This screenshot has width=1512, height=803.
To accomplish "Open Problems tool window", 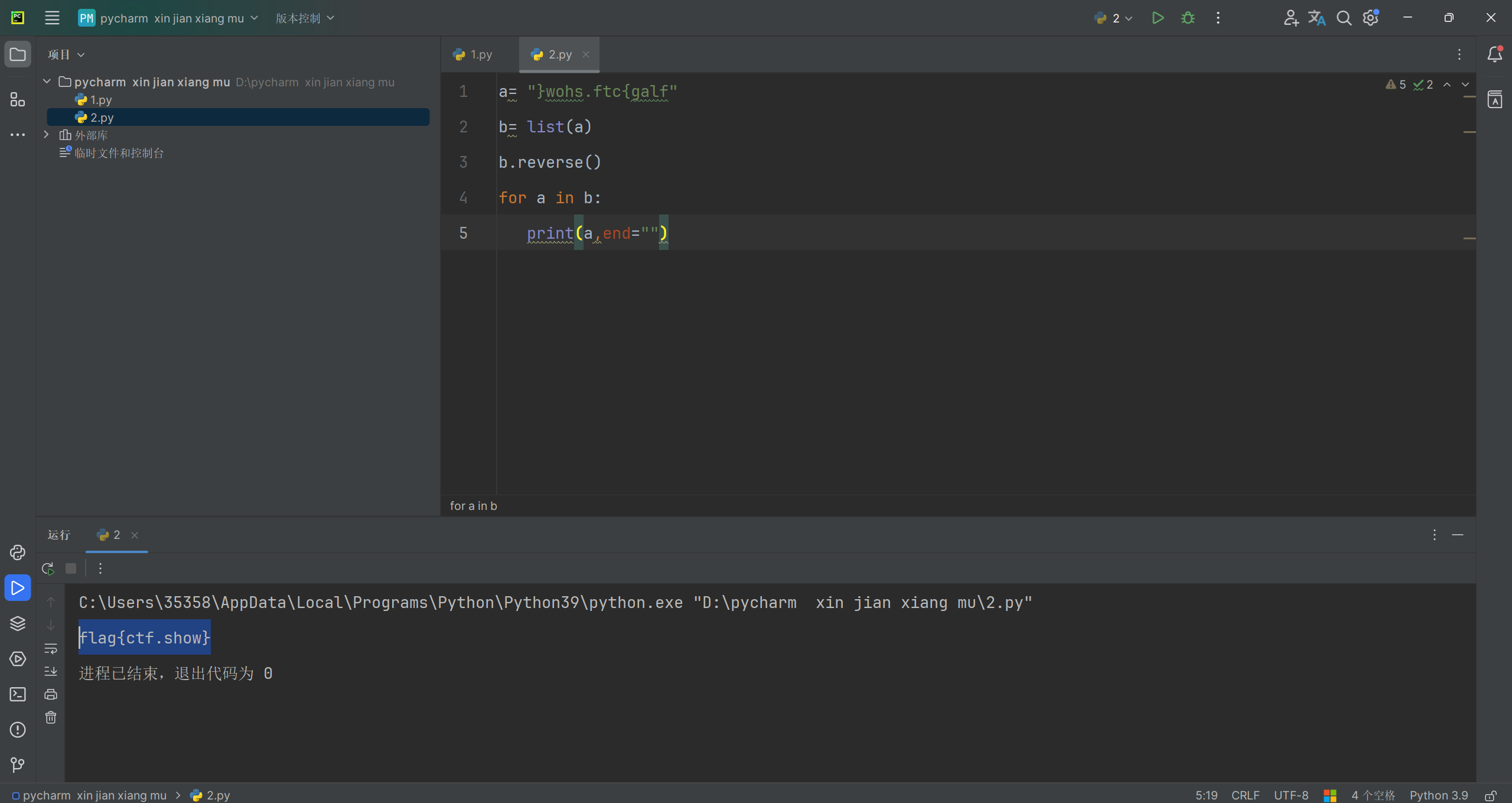I will (x=18, y=730).
